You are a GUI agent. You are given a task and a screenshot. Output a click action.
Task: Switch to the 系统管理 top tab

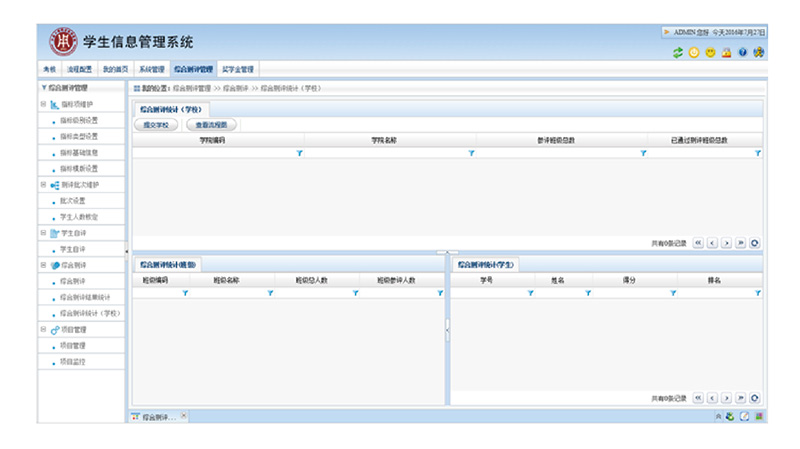pyautogui.click(x=151, y=69)
